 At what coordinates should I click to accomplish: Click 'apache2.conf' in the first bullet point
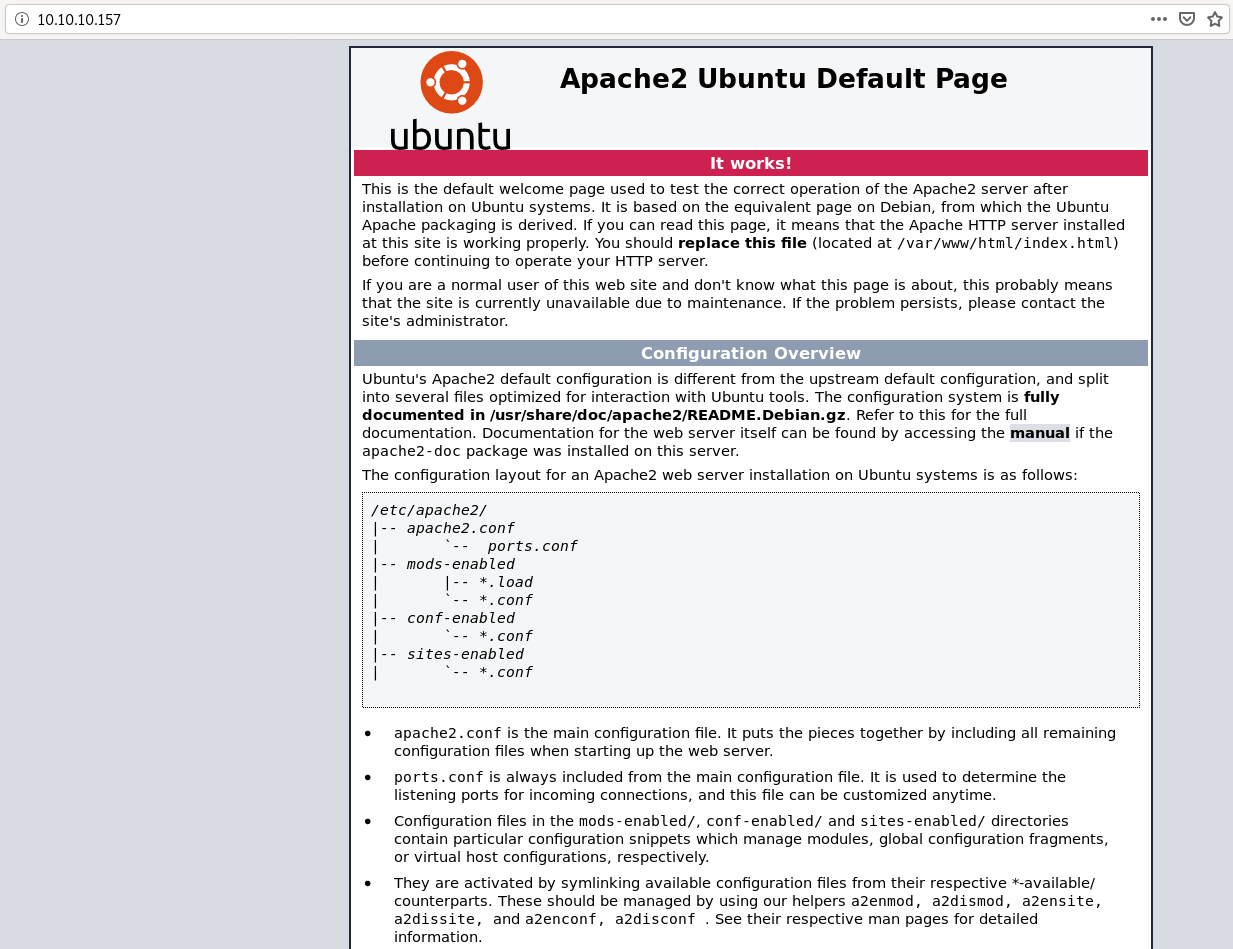[x=448, y=733]
